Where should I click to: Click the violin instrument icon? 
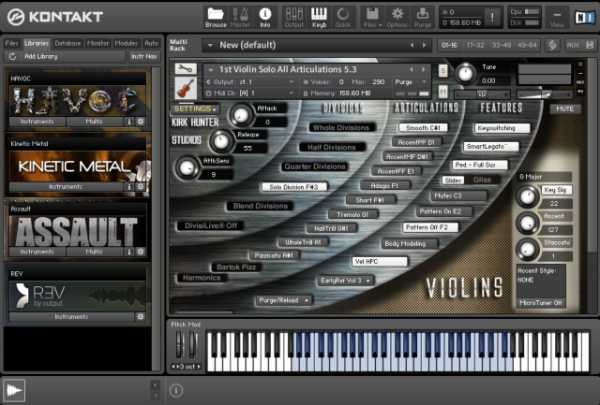186,88
